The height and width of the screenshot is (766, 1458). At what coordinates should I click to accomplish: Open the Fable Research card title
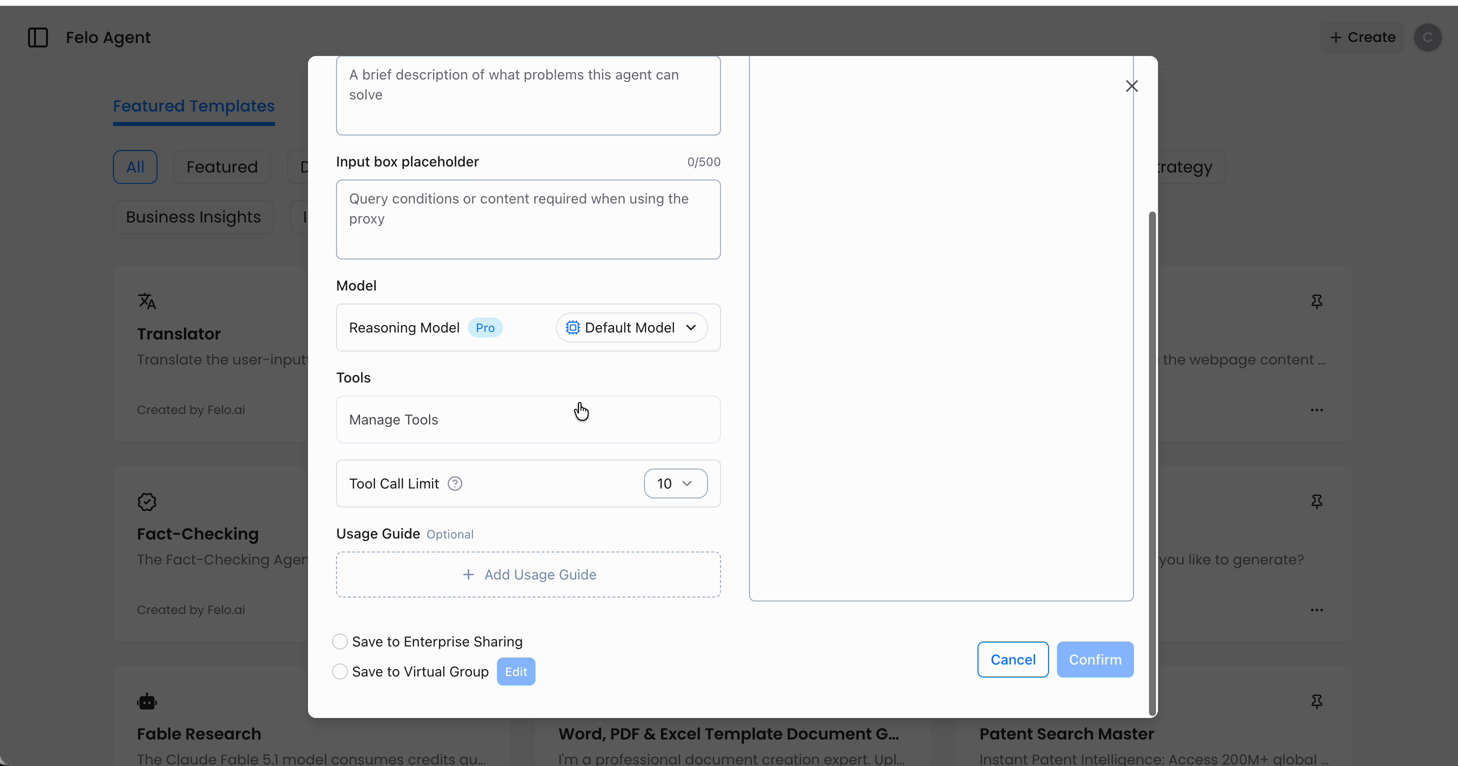click(199, 734)
